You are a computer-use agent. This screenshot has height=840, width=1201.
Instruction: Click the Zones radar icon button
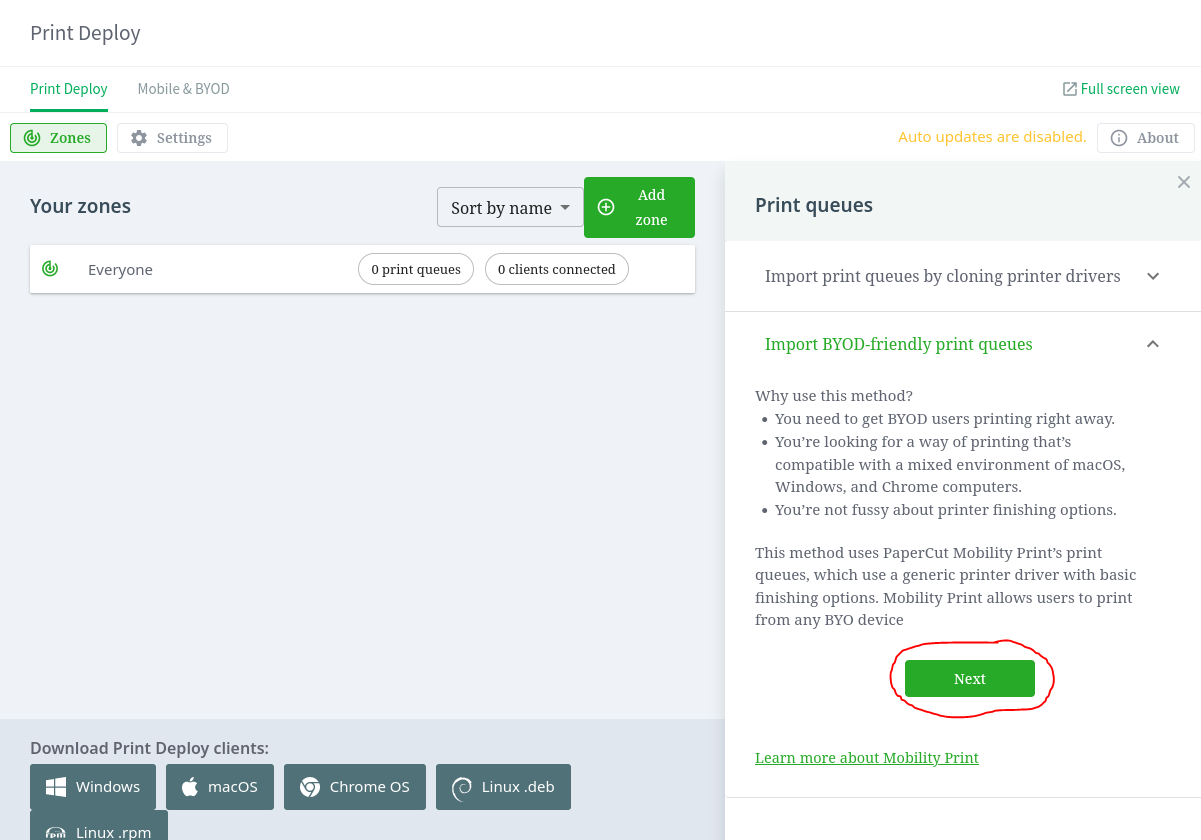click(32, 138)
